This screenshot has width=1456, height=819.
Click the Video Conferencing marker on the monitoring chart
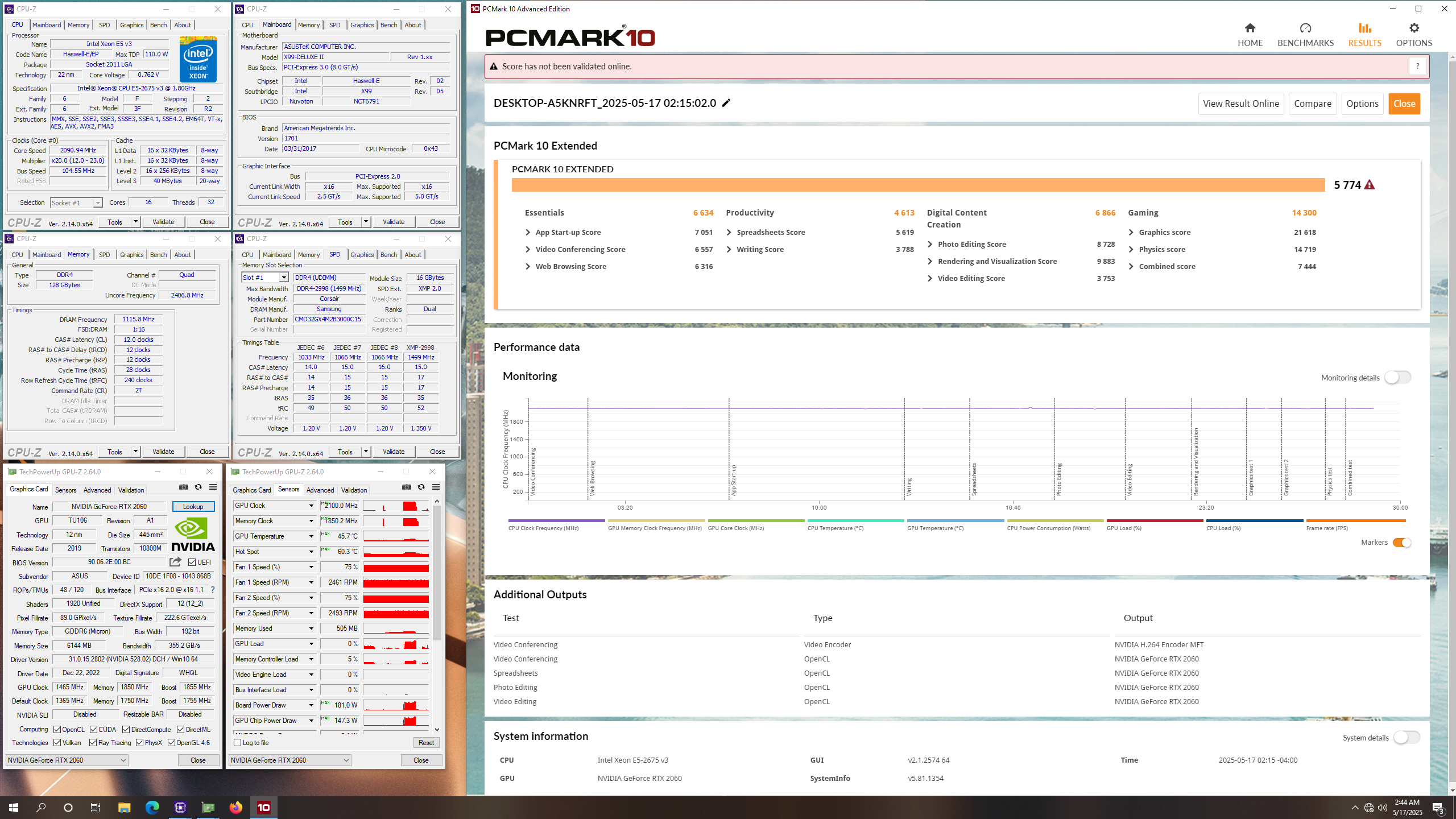pyautogui.click(x=533, y=472)
